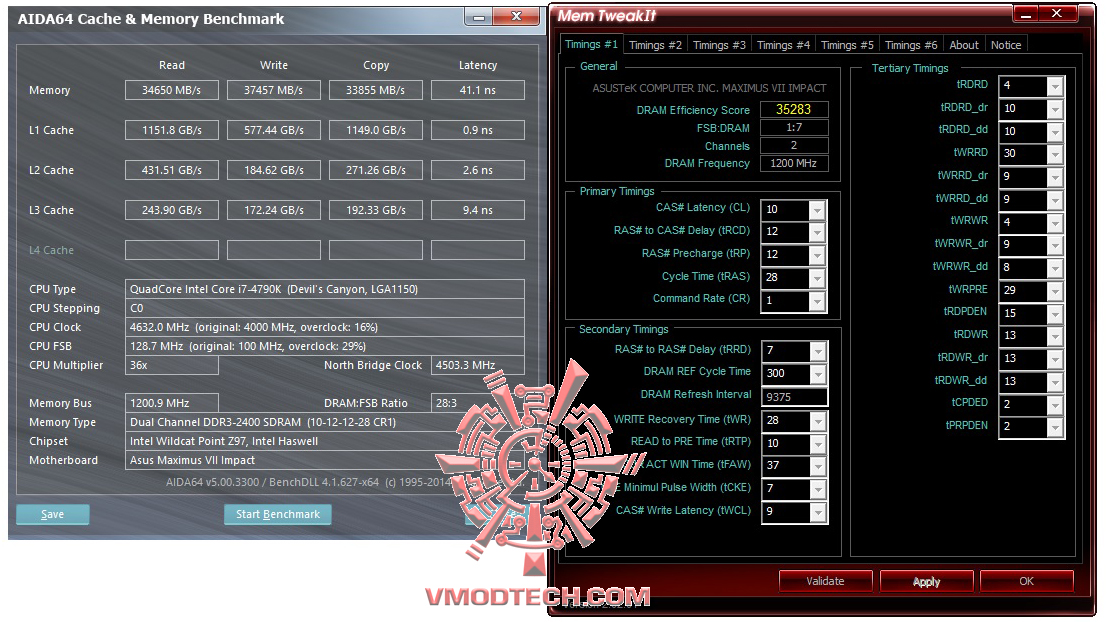The image size is (1116, 622).
Task: Click the Memory Copy 33855 MB/s value
Action: tap(376, 90)
